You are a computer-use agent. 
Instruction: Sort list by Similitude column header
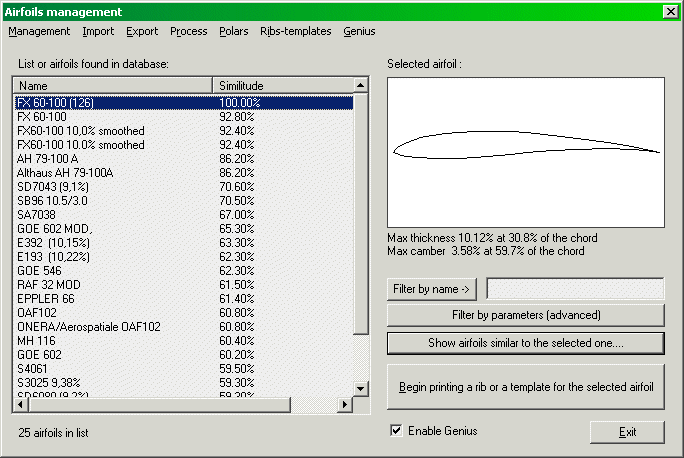pyautogui.click(x=283, y=86)
